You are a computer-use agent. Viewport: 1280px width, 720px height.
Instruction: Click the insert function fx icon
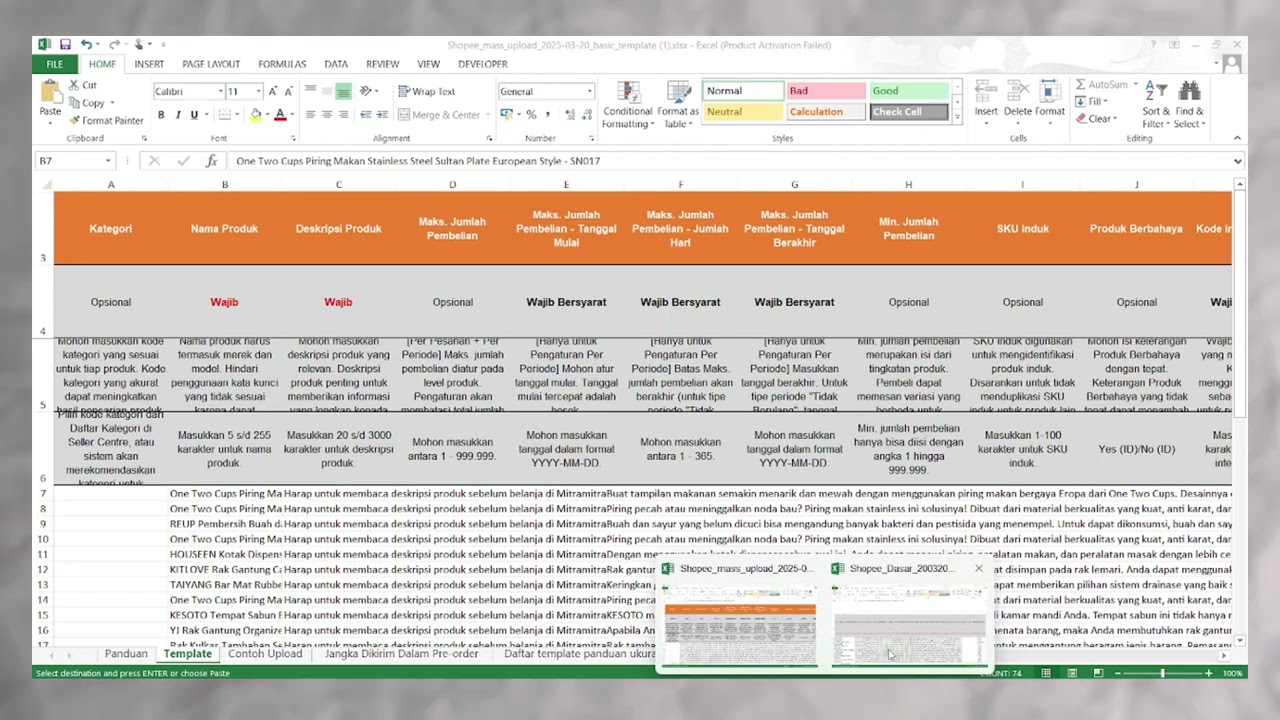tap(211, 161)
